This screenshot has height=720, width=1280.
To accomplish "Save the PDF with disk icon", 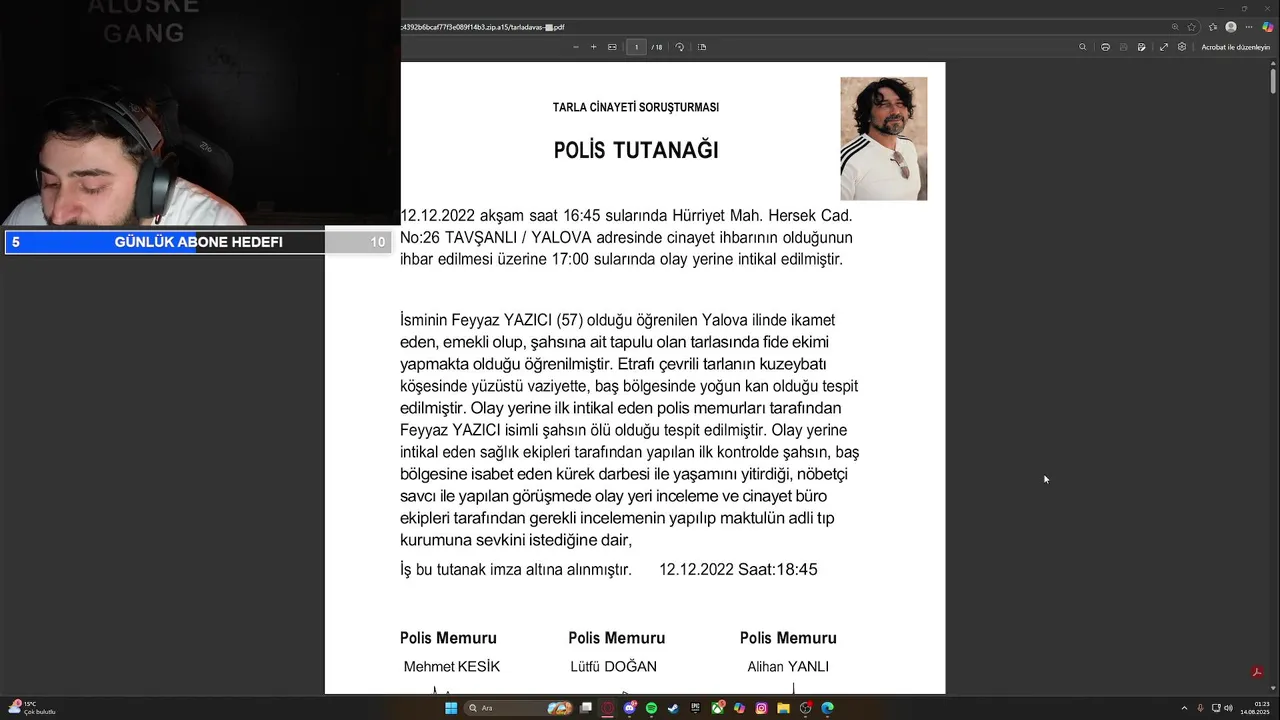I will click(1124, 47).
